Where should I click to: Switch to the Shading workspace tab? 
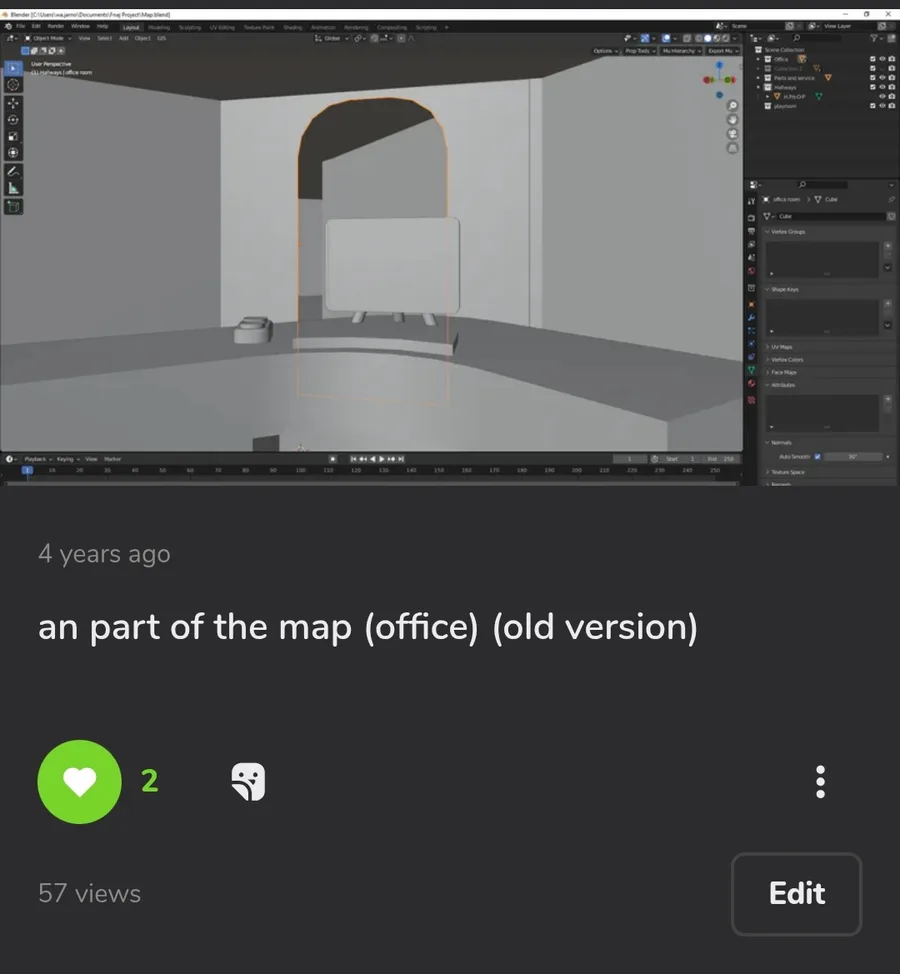pos(293,27)
